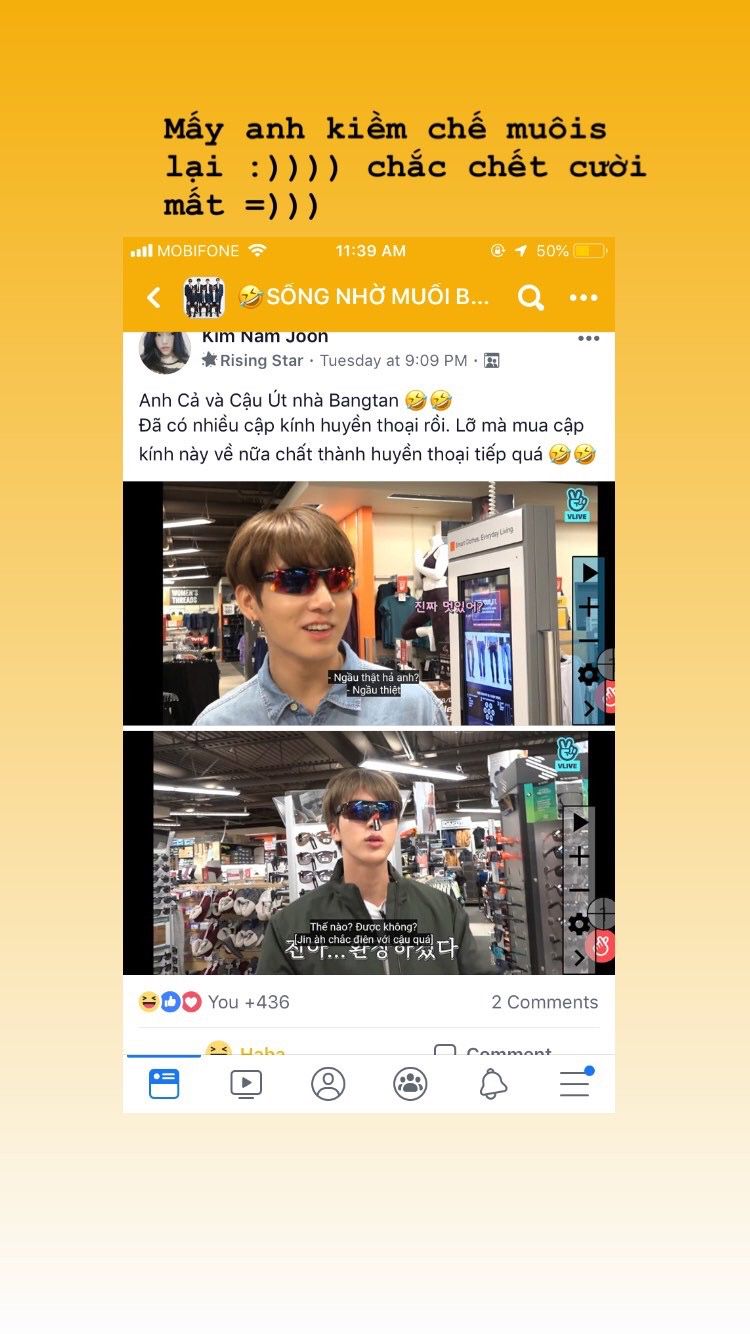Go to the News Feed tab
Viewport: 750px width, 1334px height.
point(164,1084)
